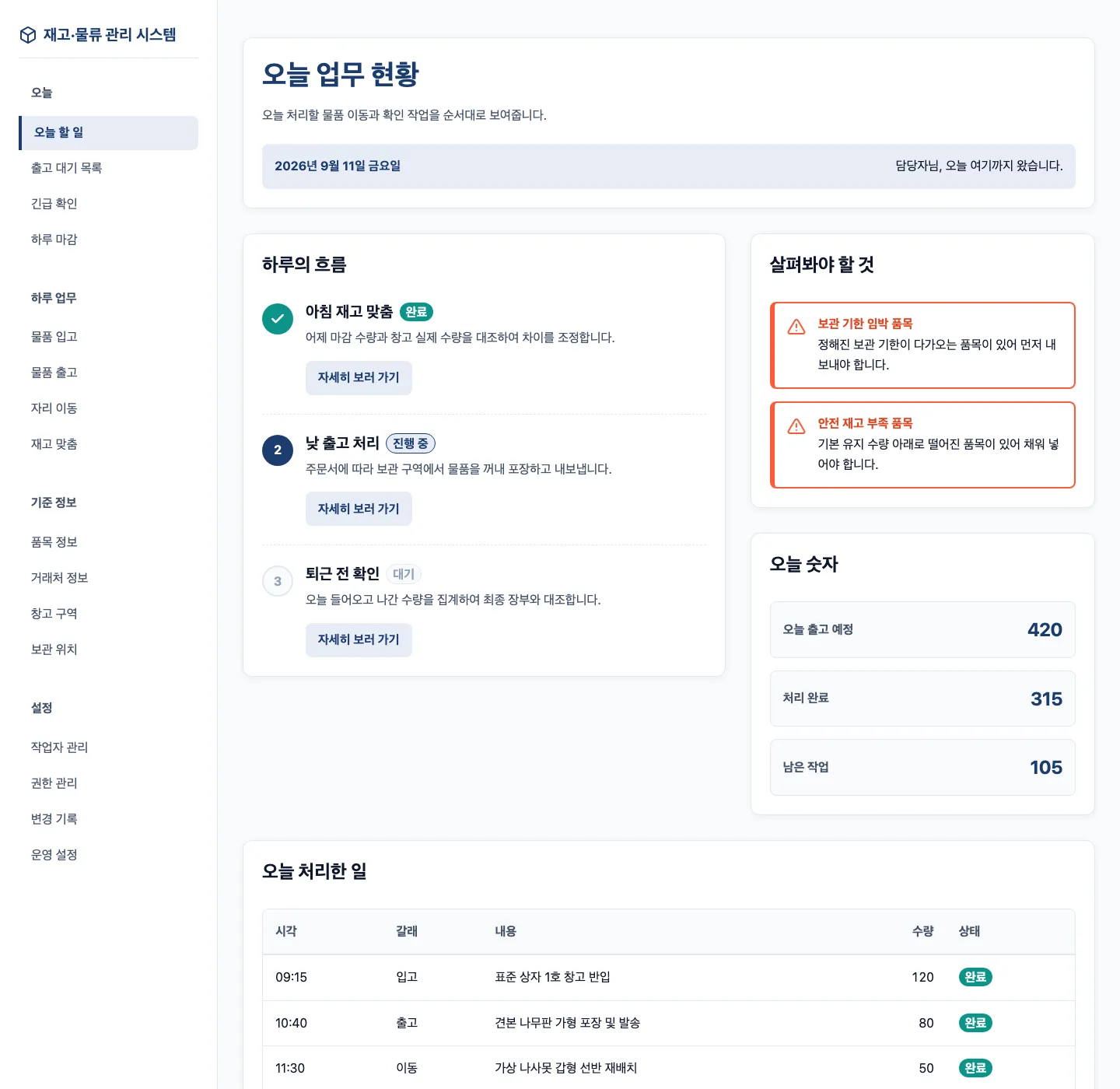This screenshot has height=1089, width=1120.
Task: Click the 진행 중 status badge
Action: point(411,443)
